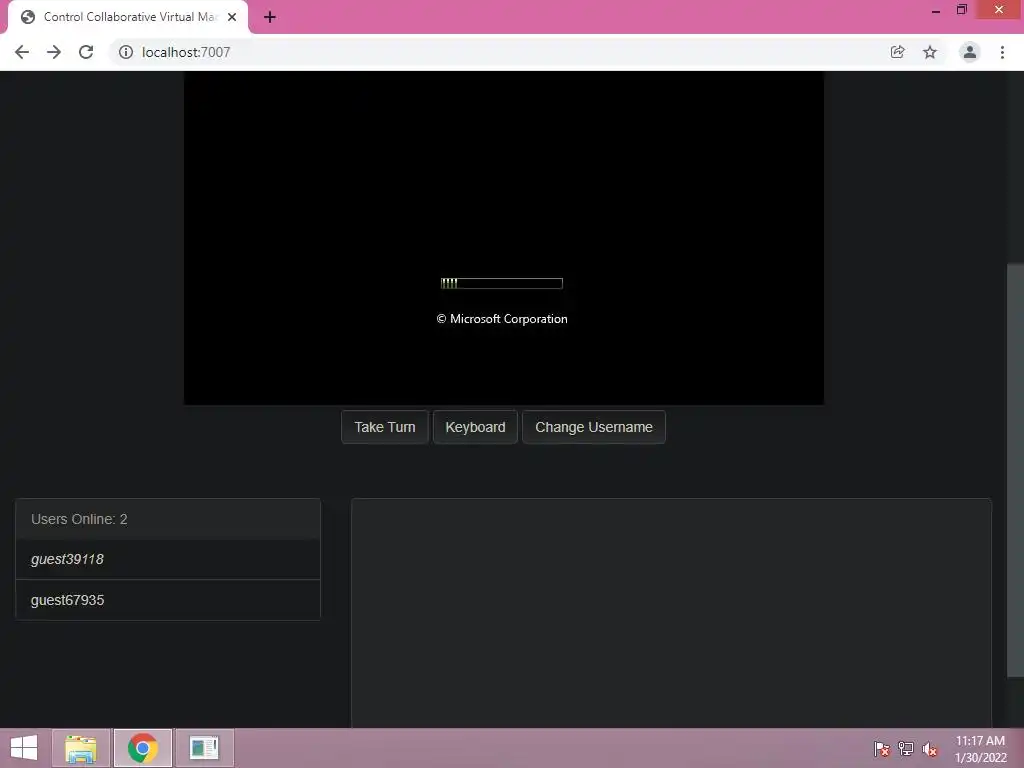Open the Action Center flag tray icon
This screenshot has height=768, width=1024.
click(x=881, y=749)
